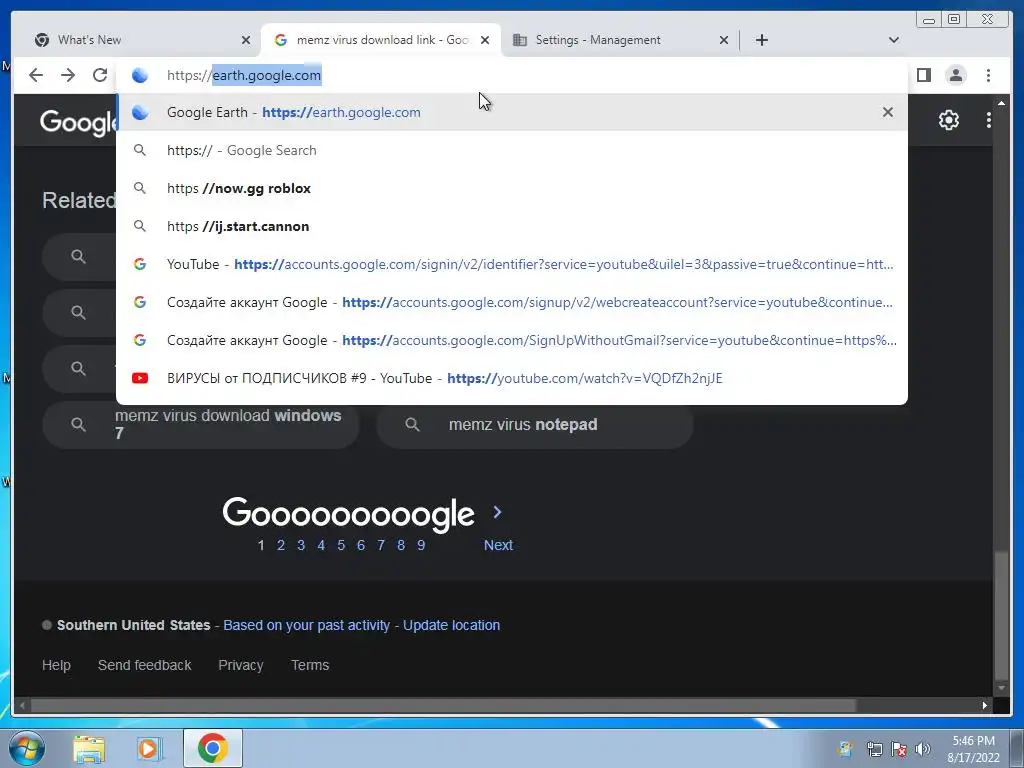Open the volume speaker tray icon
1024x768 pixels.
[922, 749]
